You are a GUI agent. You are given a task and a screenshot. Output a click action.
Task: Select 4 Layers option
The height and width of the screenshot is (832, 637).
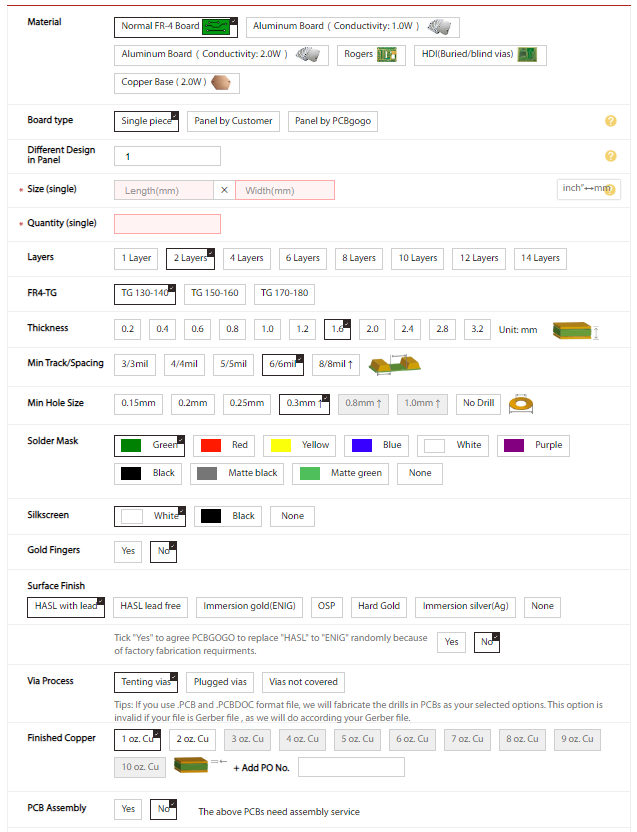[x=246, y=258]
